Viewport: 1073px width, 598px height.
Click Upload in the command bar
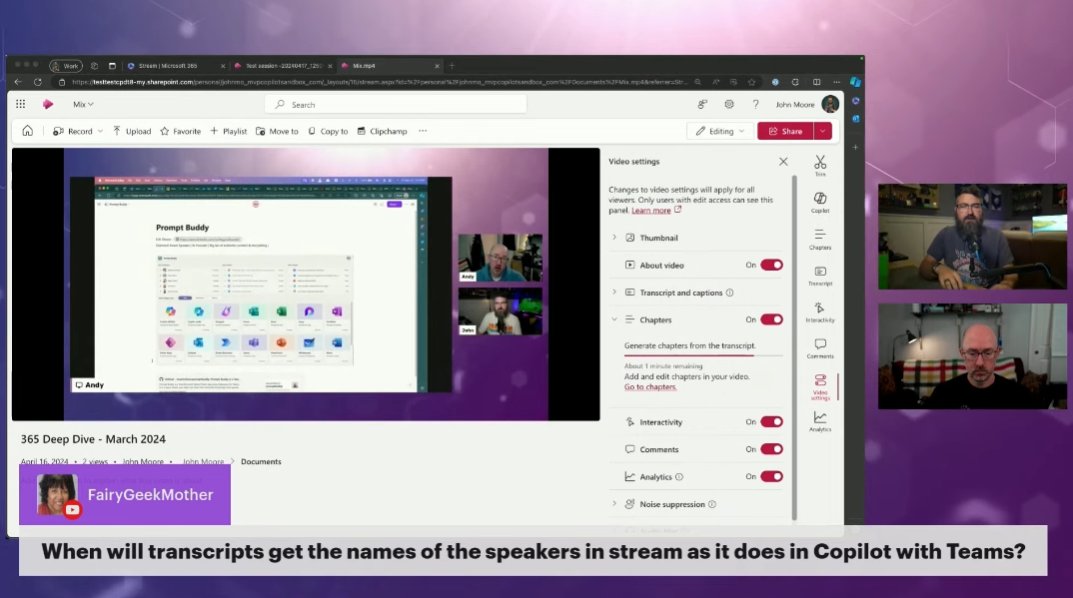[x=132, y=131]
